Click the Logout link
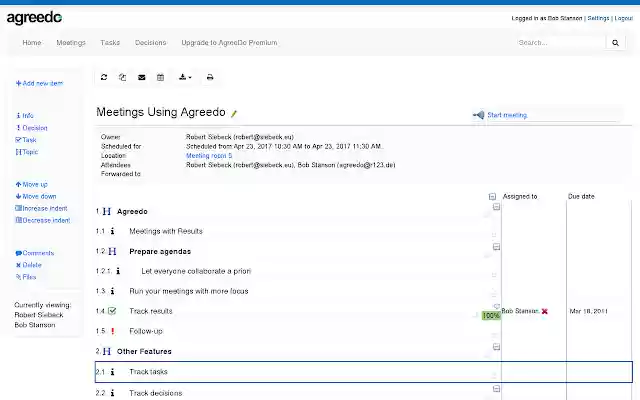The width and height of the screenshot is (640, 400). [624, 18]
